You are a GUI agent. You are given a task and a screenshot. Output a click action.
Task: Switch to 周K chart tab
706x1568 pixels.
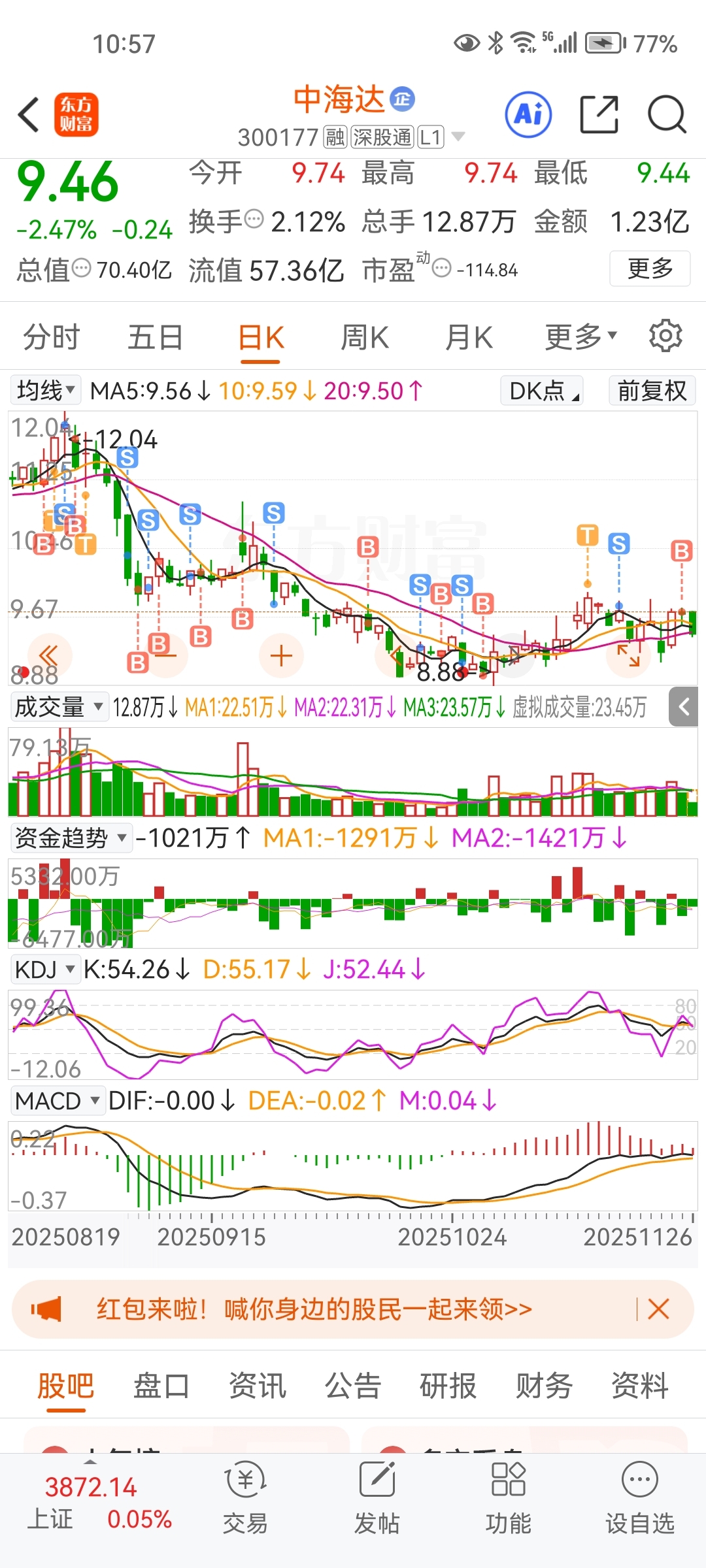(x=365, y=338)
